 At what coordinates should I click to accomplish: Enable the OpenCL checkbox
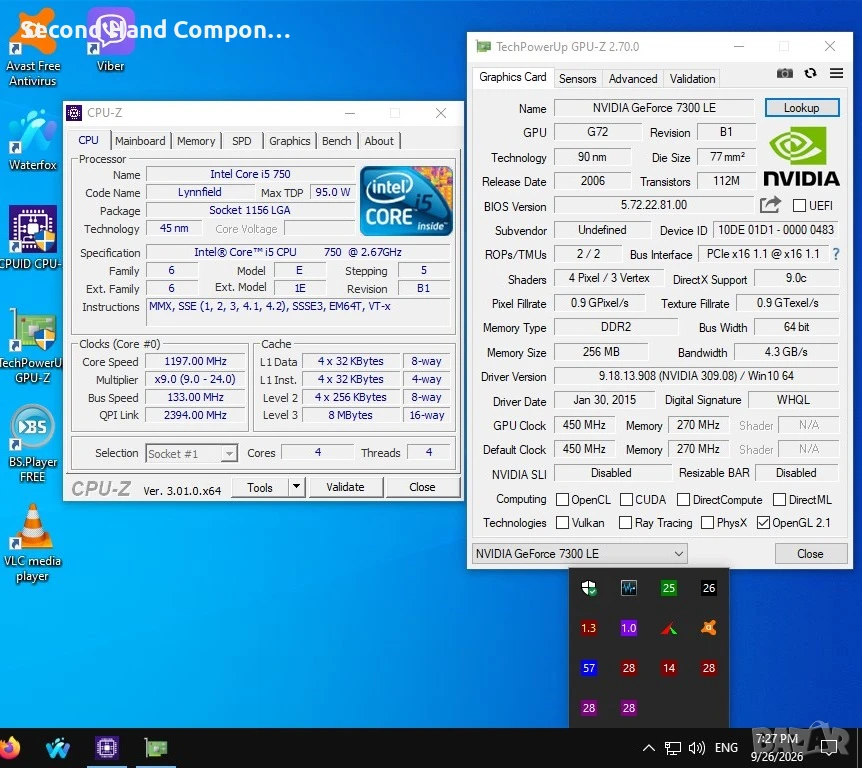(562, 500)
